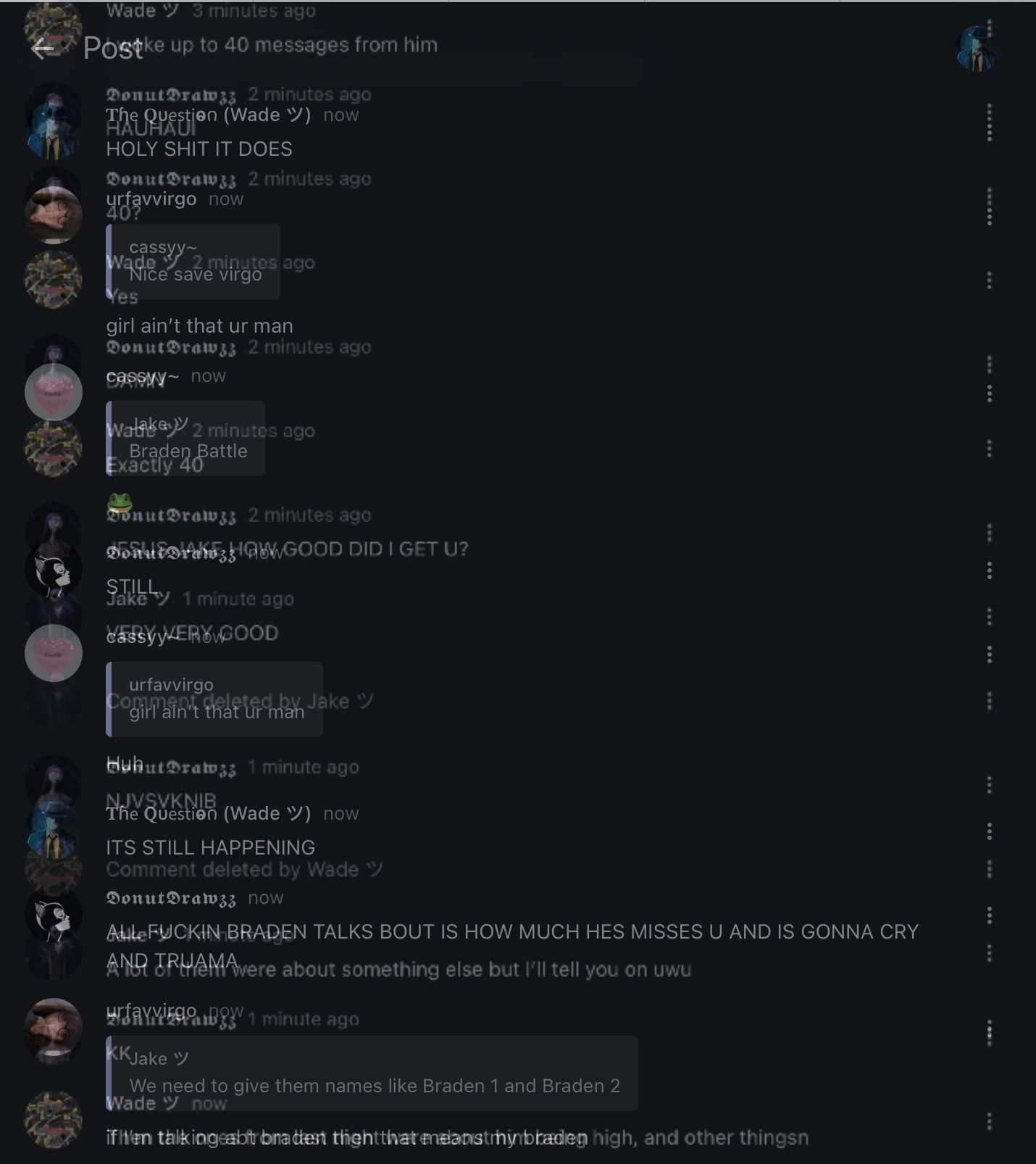Open three-dot menu for HOLY SHIT IT DOES comment
Viewport: 1036px width, 1164px height.
pos(989,122)
